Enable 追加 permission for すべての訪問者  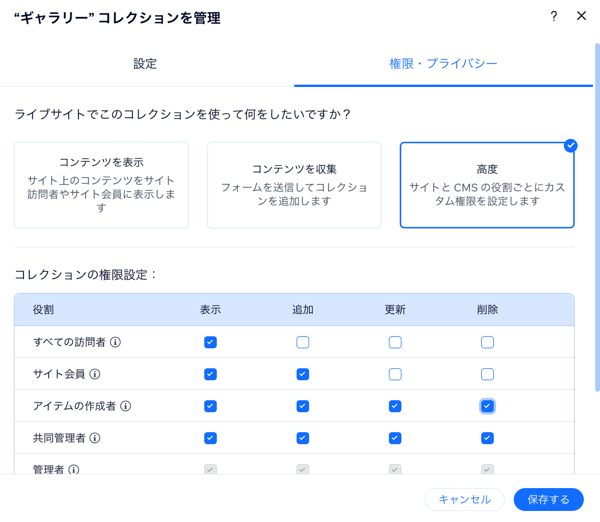303,342
